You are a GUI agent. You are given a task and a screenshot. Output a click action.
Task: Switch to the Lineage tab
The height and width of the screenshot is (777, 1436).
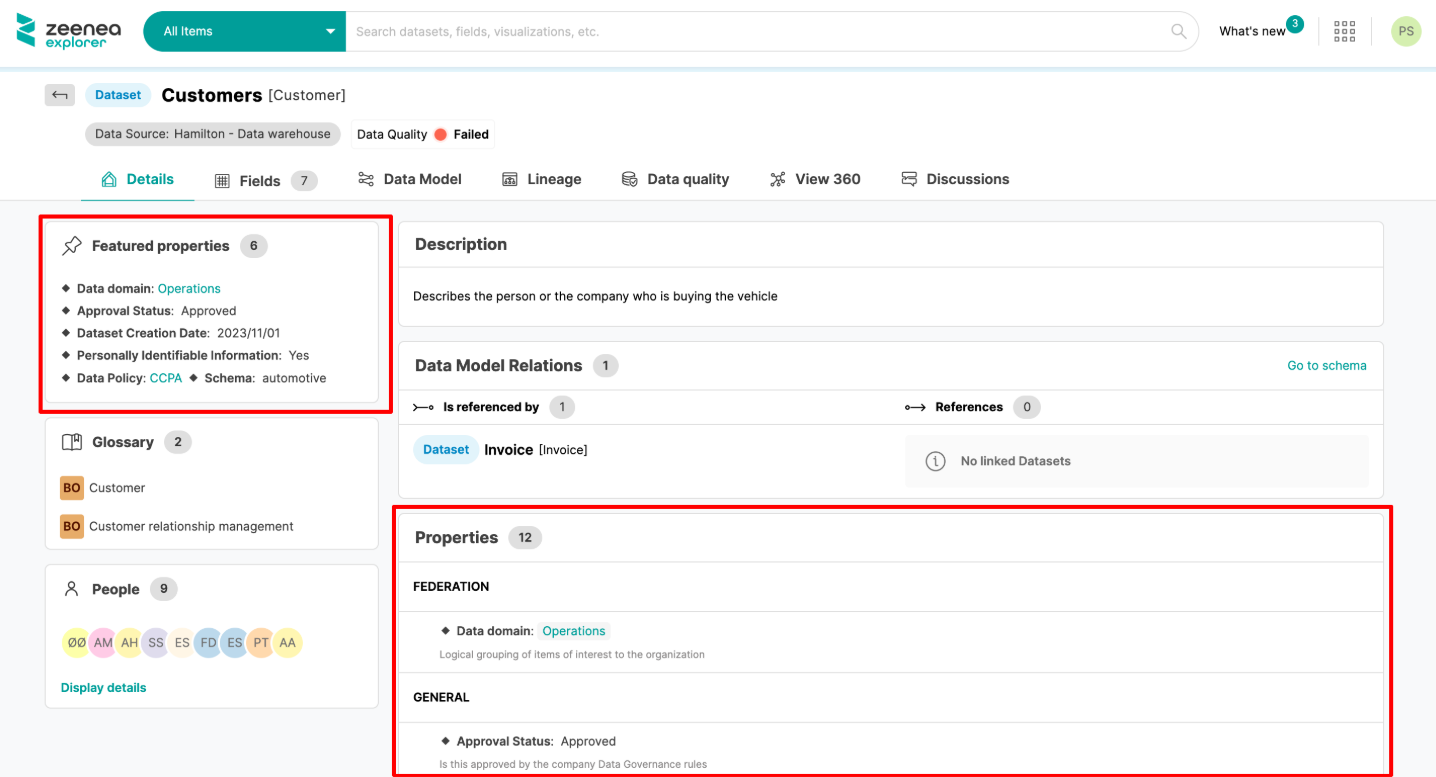tap(541, 179)
